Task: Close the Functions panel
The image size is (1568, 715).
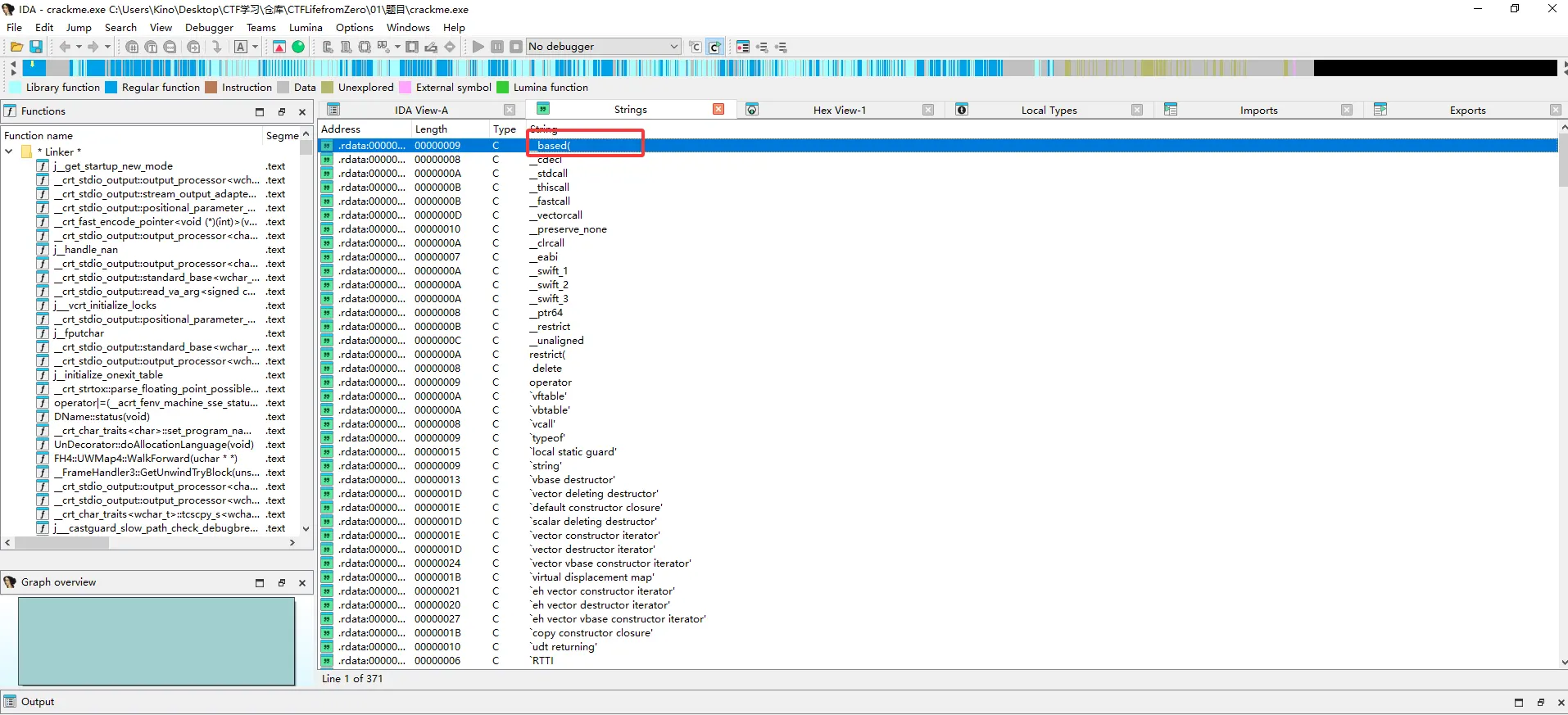Action: pyautogui.click(x=302, y=111)
